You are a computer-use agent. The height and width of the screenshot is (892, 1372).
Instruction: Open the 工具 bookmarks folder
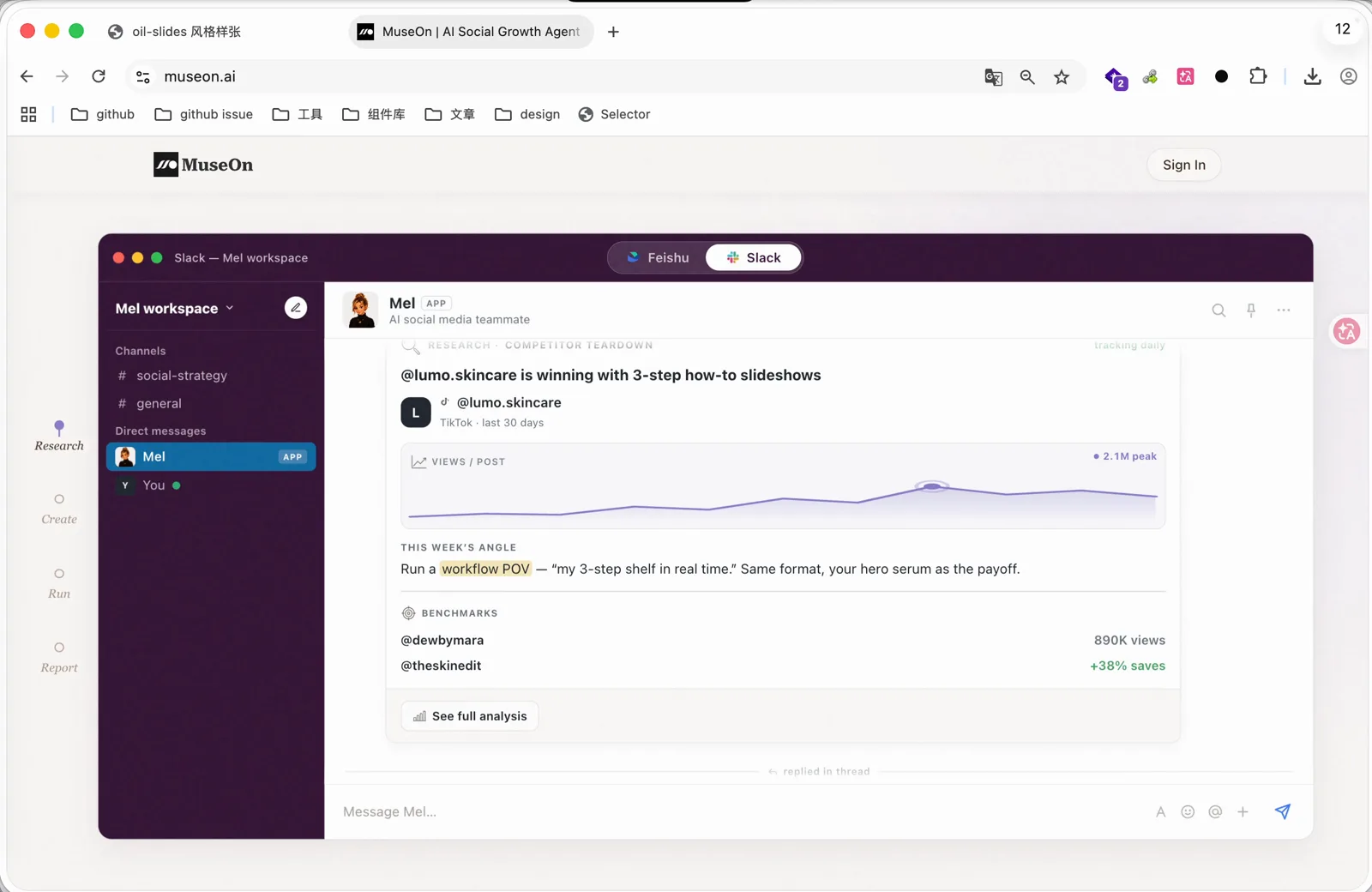tap(298, 114)
